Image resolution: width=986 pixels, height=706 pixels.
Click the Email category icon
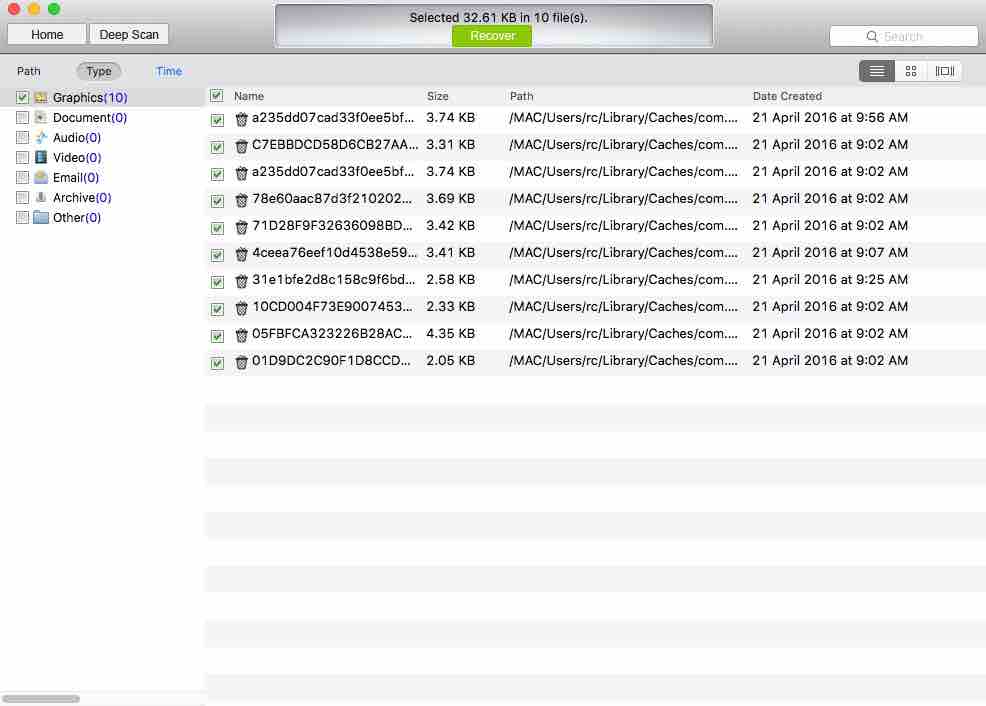[x=41, y=177]
